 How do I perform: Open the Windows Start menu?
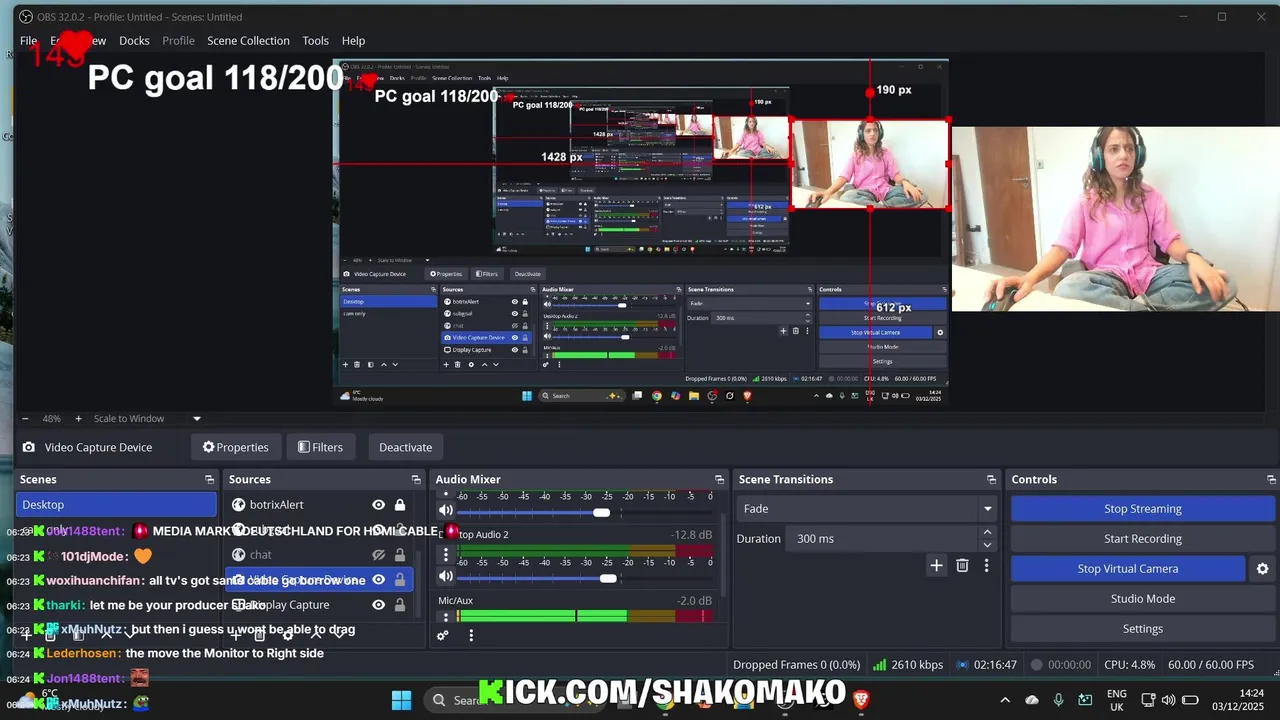click(401, 700)
